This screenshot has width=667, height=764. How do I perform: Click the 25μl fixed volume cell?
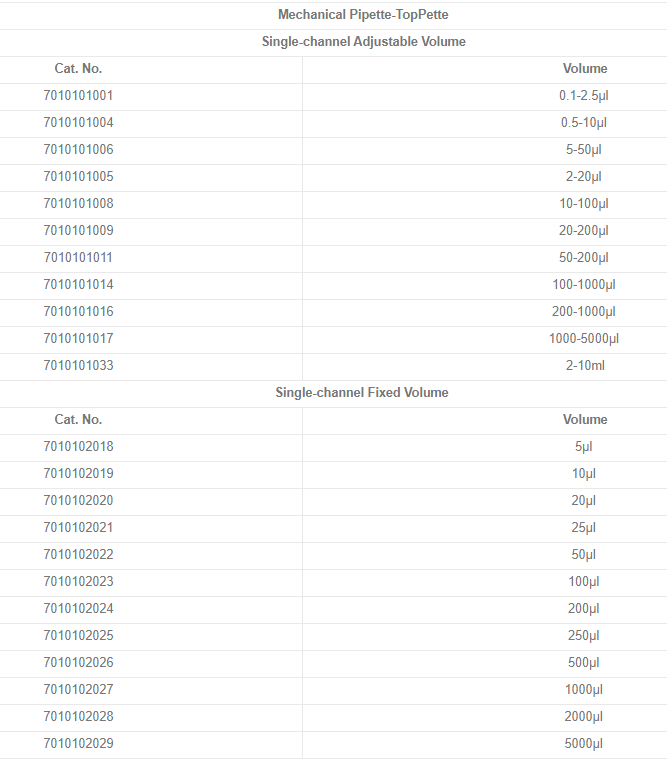(585, 528)
